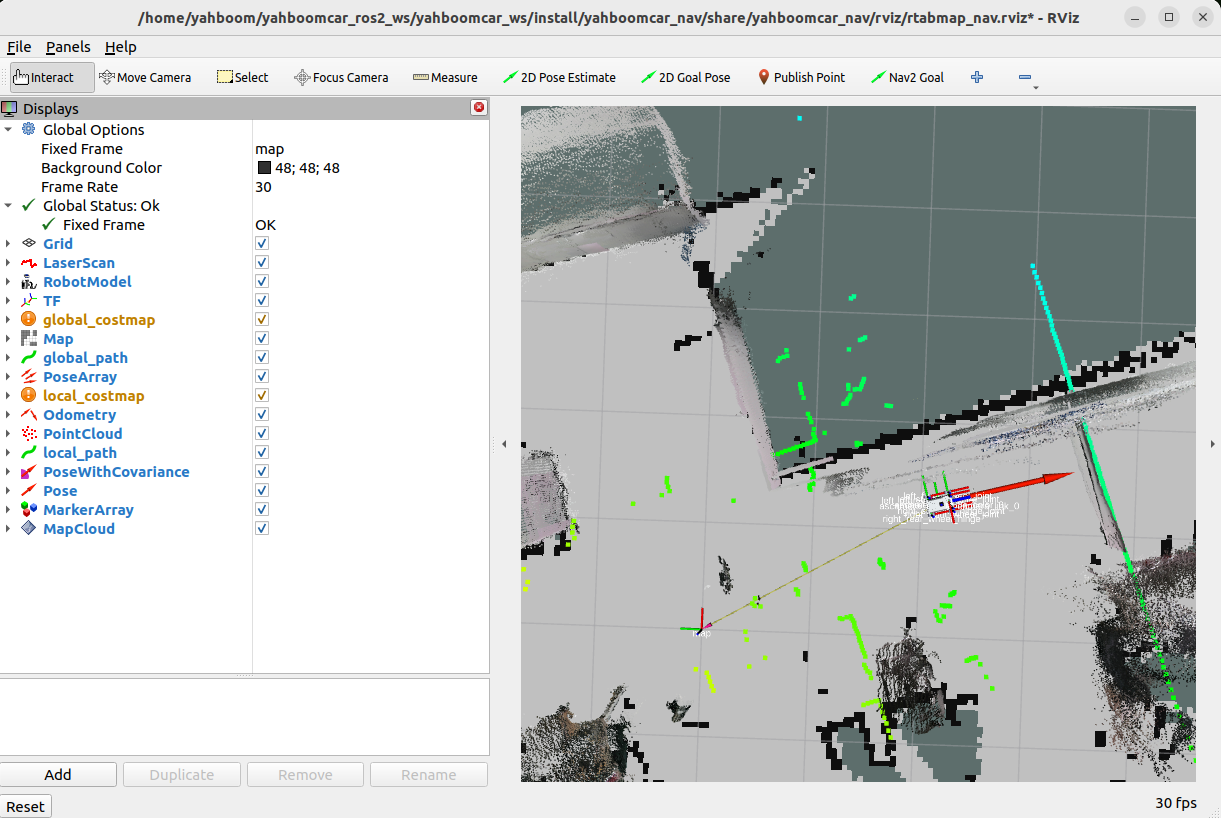Screen dimensions: 1221x818
Task: Click the Reset button
Action: (26, 806)
